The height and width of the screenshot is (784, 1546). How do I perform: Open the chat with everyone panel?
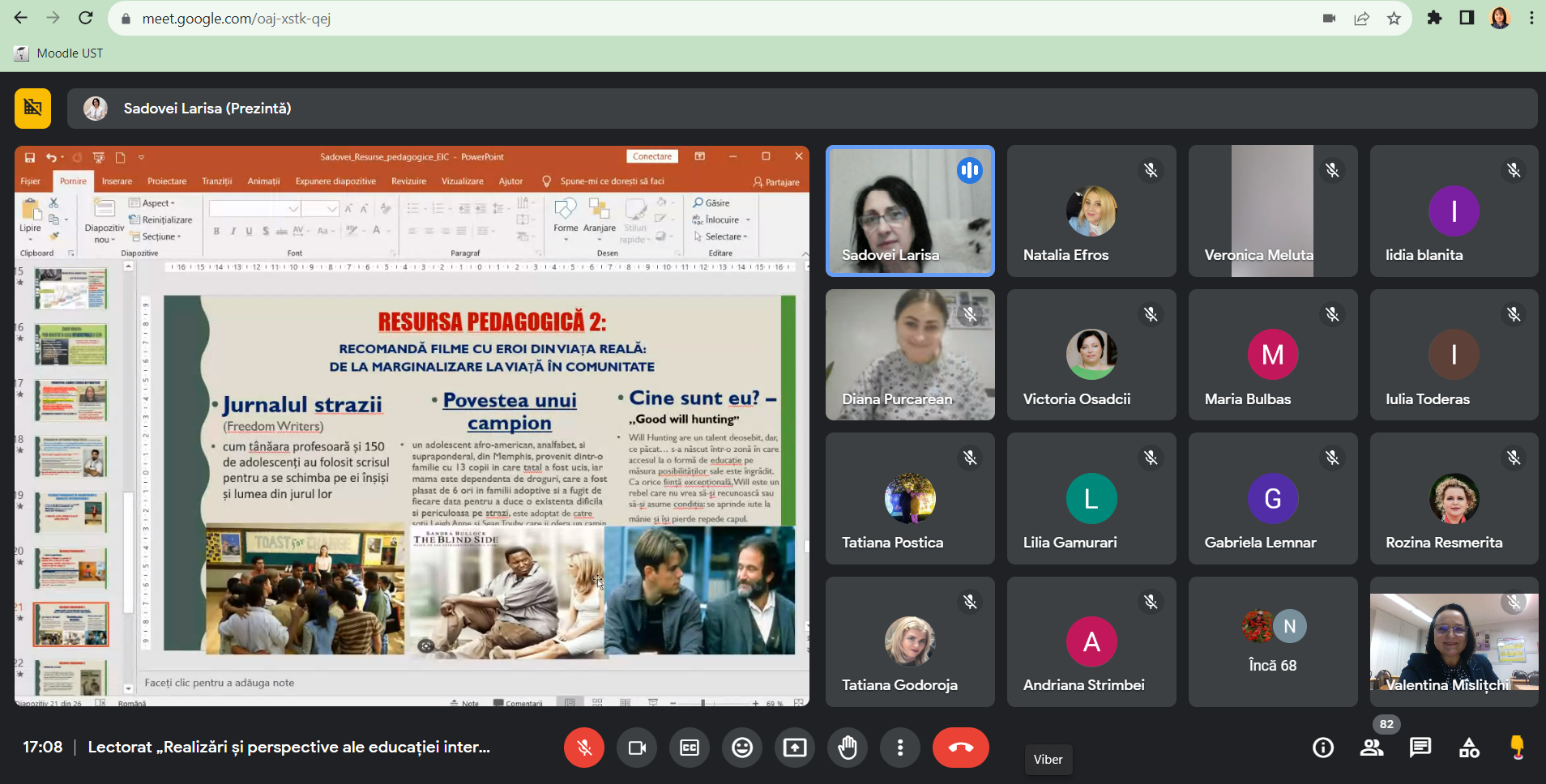point(1420,748)
